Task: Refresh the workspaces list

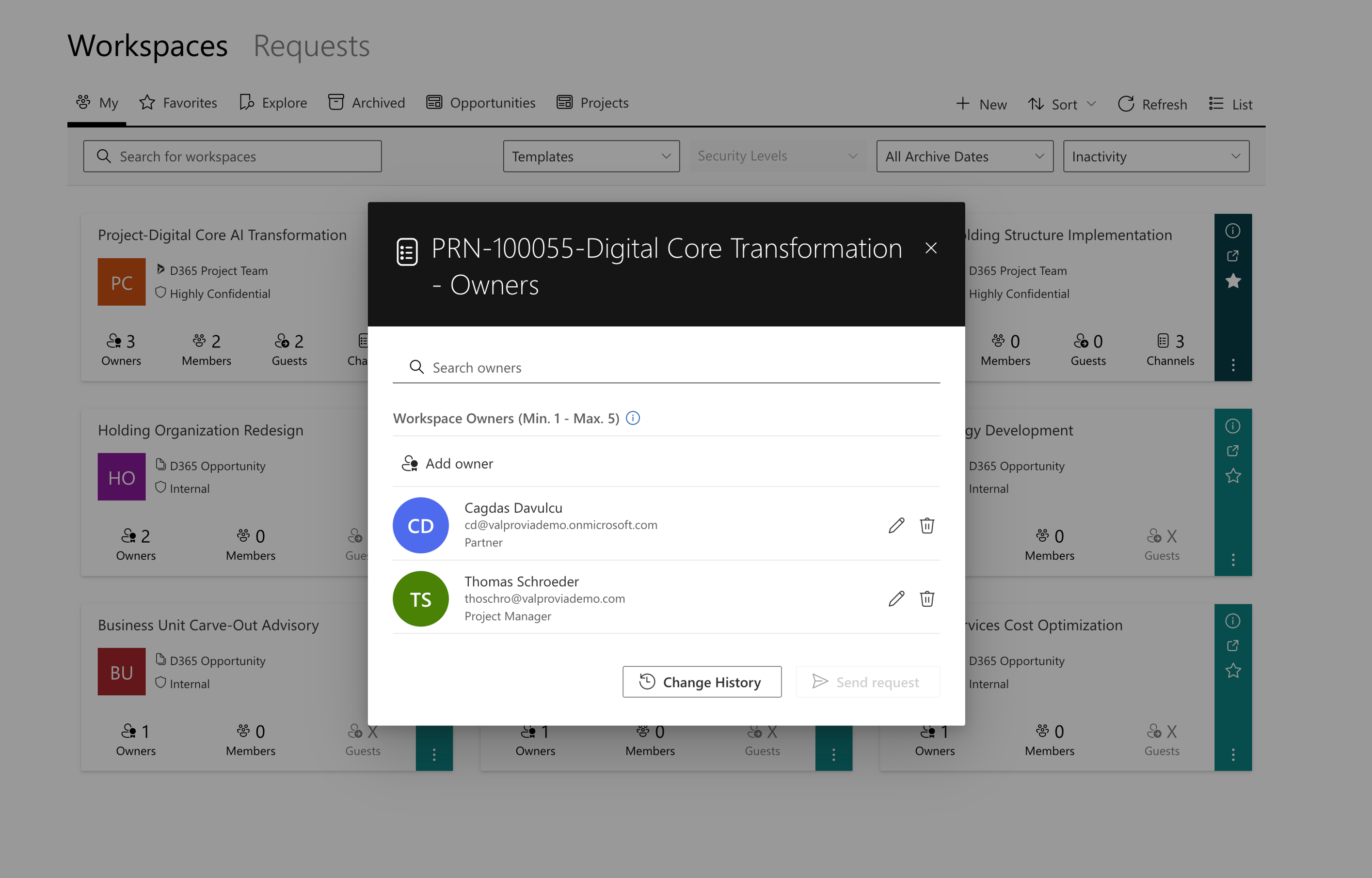Action: 1152,104
